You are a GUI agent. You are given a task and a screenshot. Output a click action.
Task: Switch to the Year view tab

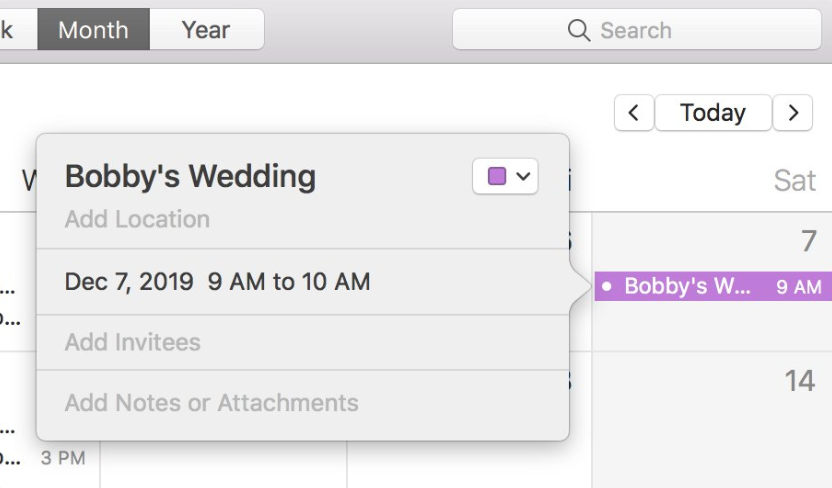pos(206,30)
